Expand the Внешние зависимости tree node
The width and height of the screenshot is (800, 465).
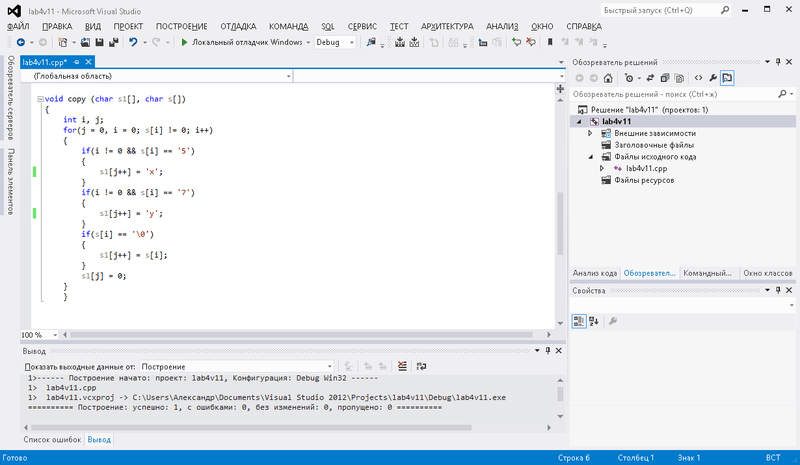[591, 133]
